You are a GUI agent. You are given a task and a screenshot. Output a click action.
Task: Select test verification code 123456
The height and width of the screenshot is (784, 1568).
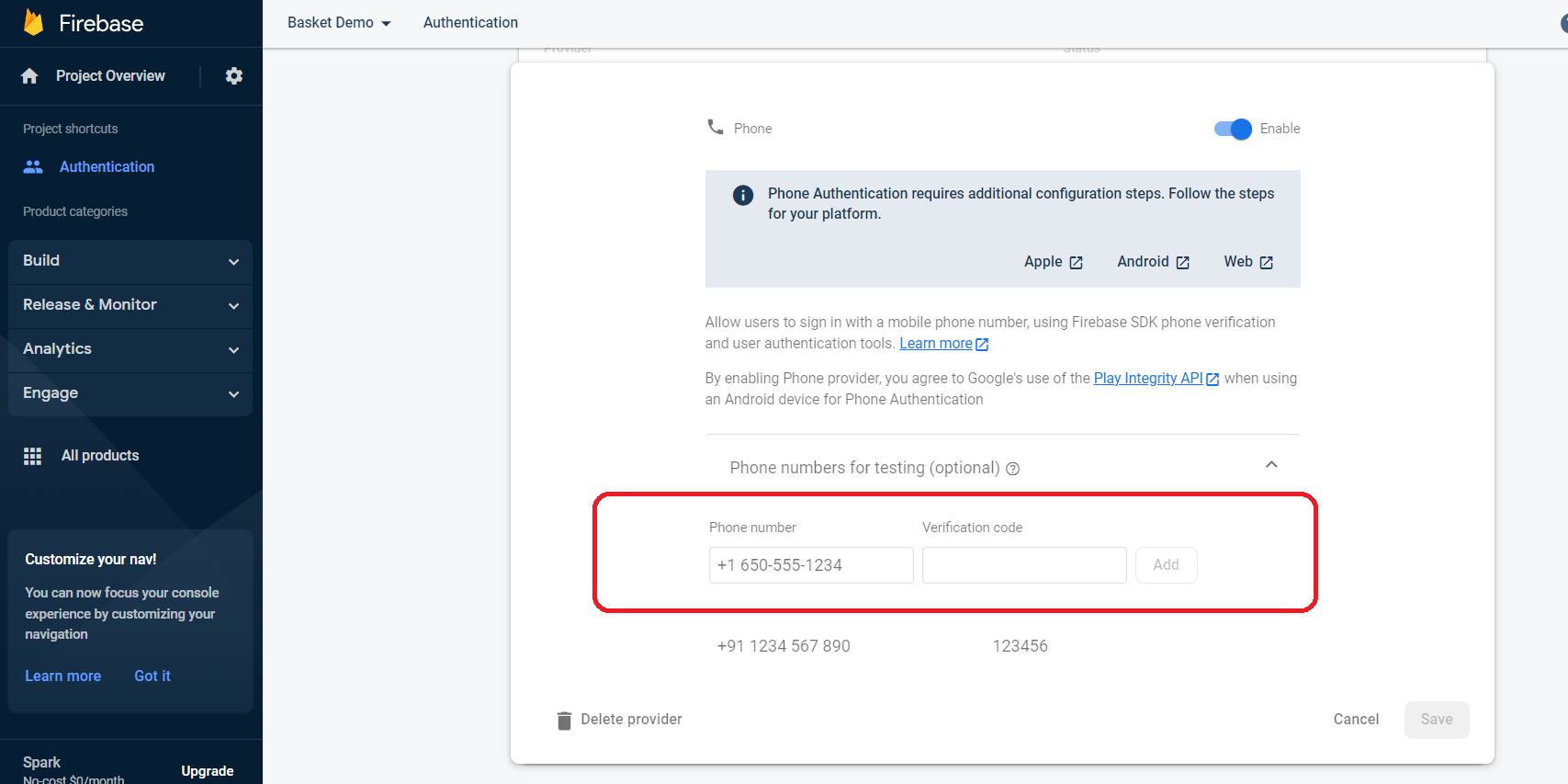click(x=1020, y=646)
